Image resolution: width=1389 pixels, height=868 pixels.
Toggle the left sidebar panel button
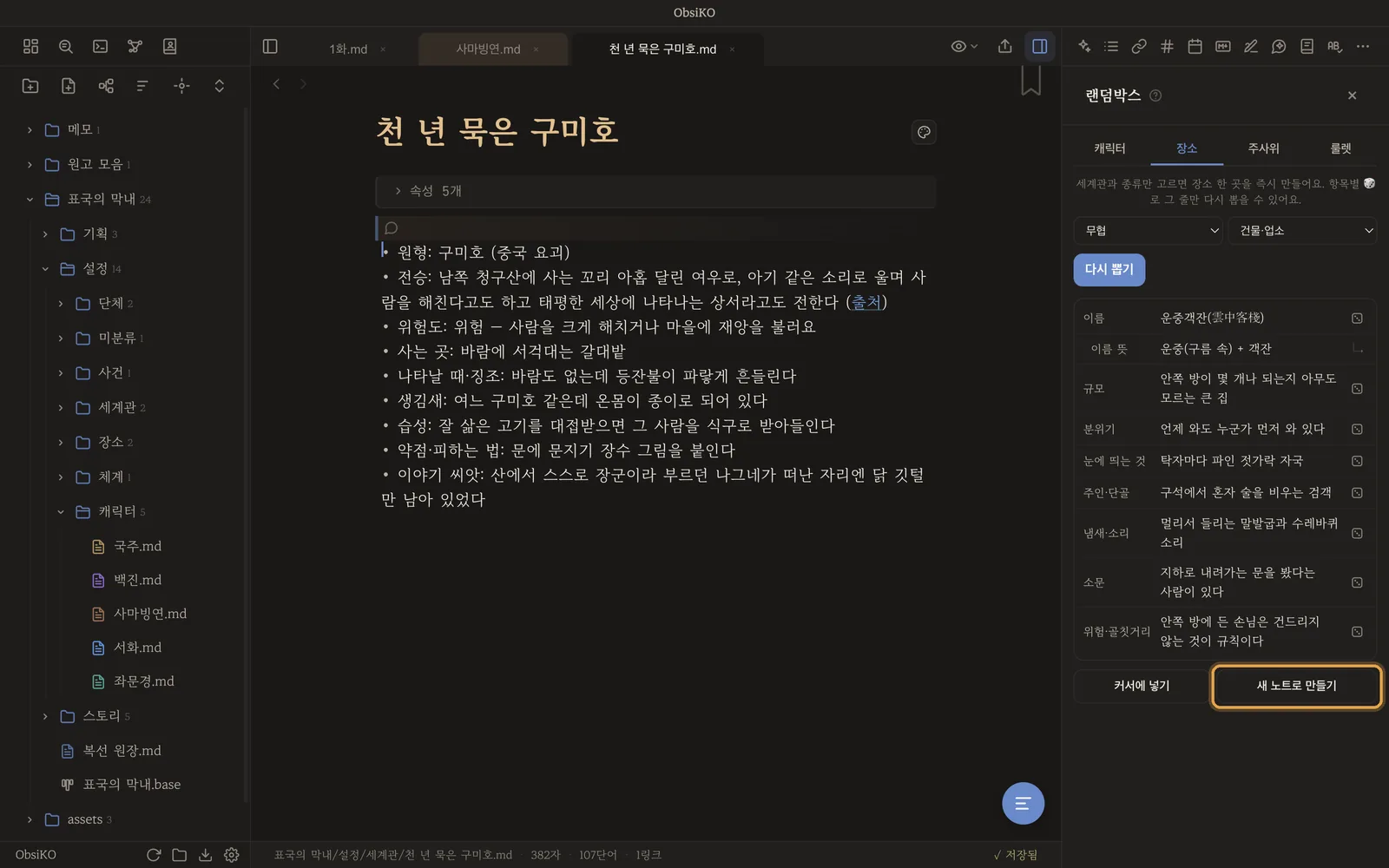pyautogui.click(x=270, y=47)
